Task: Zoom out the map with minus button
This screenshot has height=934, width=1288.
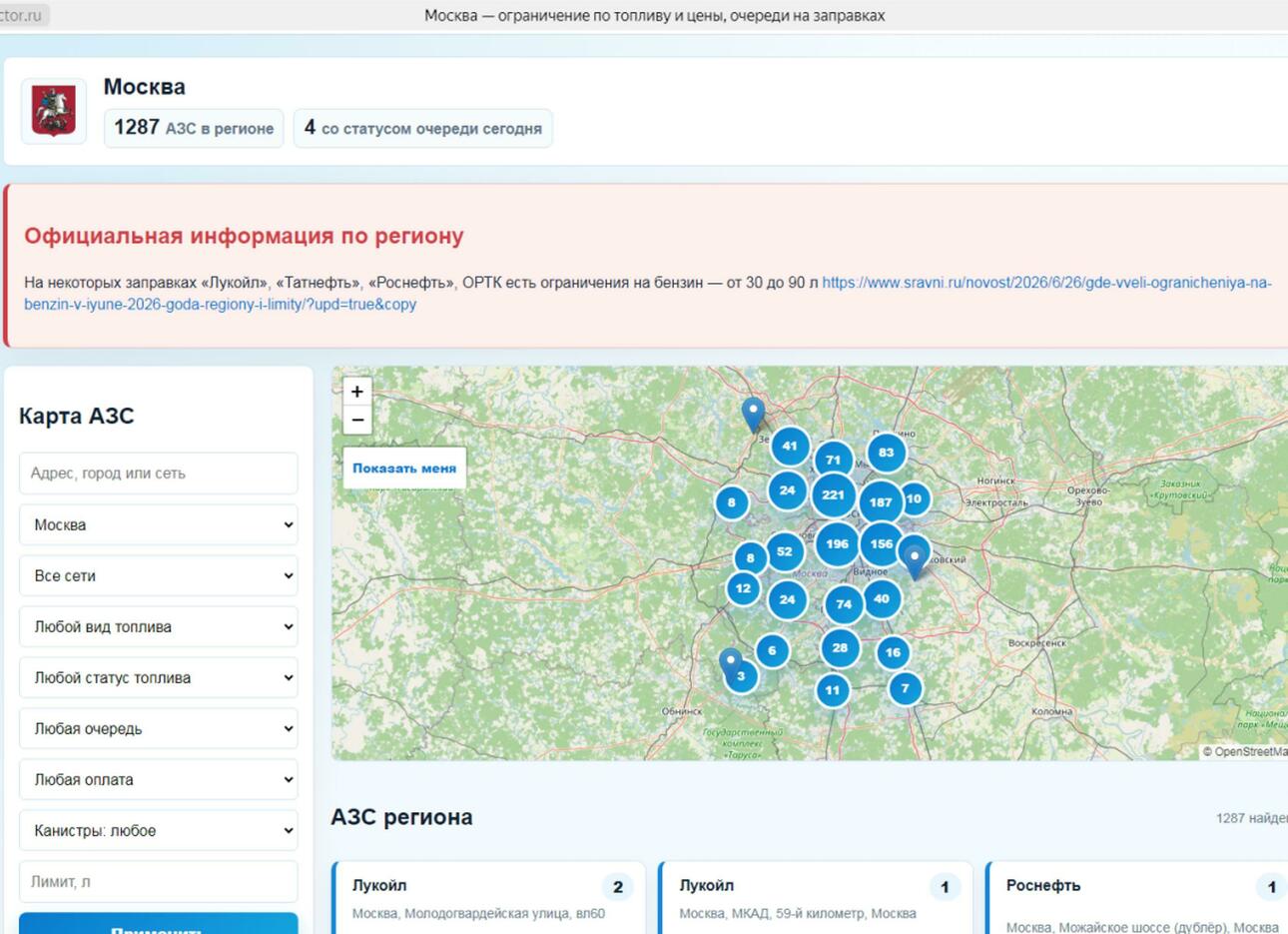Action: tap(357, 420)
